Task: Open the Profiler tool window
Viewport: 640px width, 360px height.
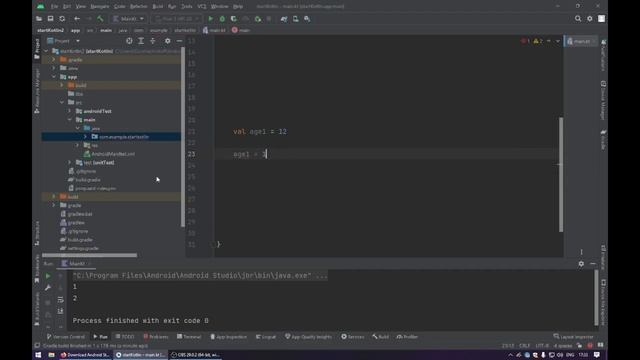Action: (407, 337)
